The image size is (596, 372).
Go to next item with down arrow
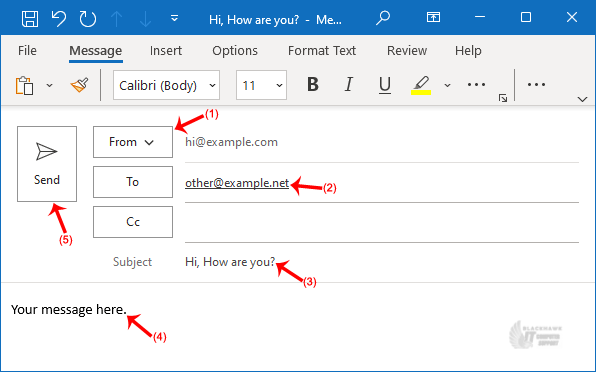(x=146, y=19)
